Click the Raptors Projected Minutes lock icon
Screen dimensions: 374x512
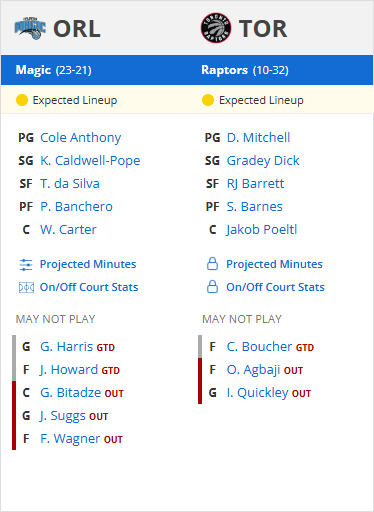(x=212, y=264)
